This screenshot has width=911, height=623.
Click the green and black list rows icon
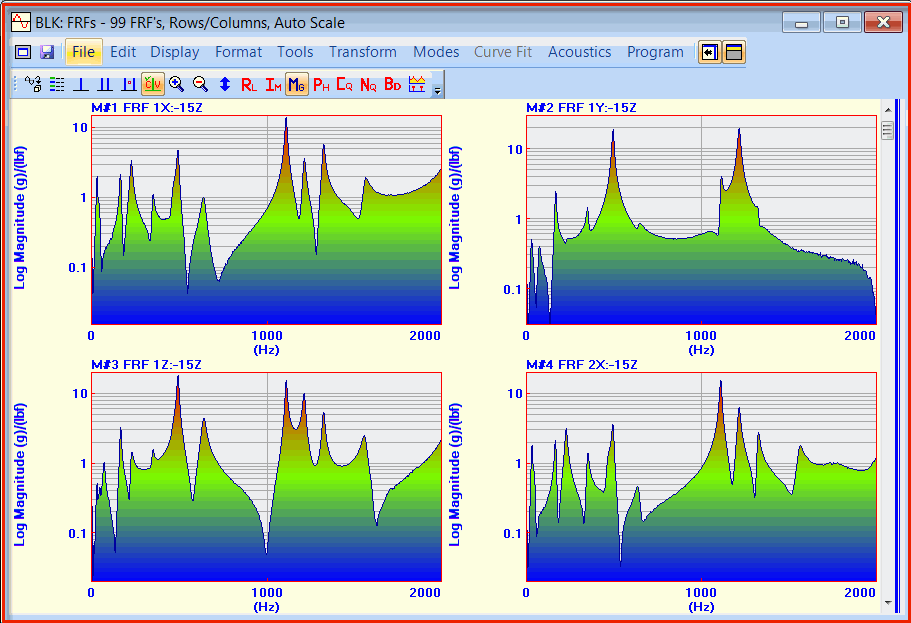tap(57, 84)
